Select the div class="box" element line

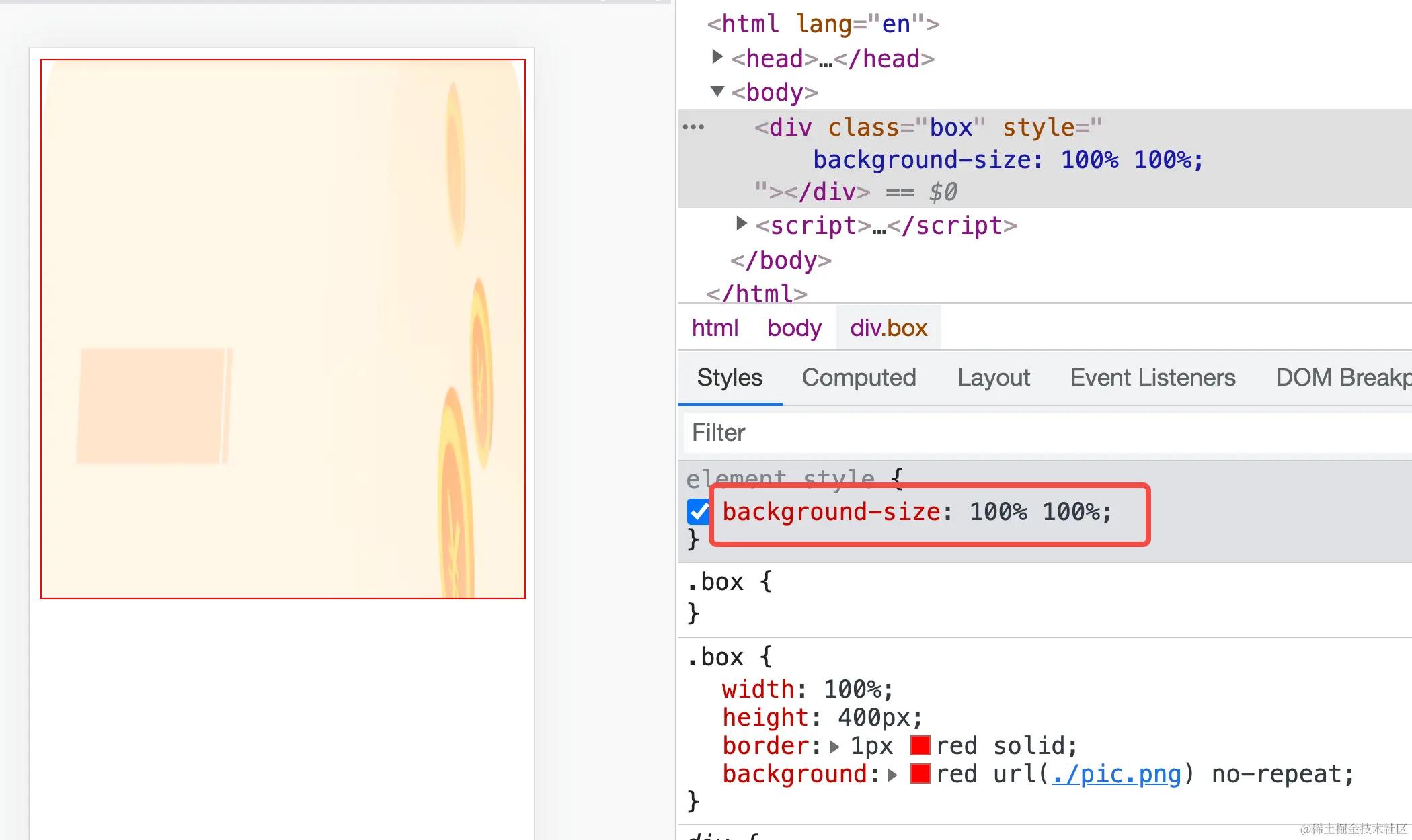tap(928, 127)
